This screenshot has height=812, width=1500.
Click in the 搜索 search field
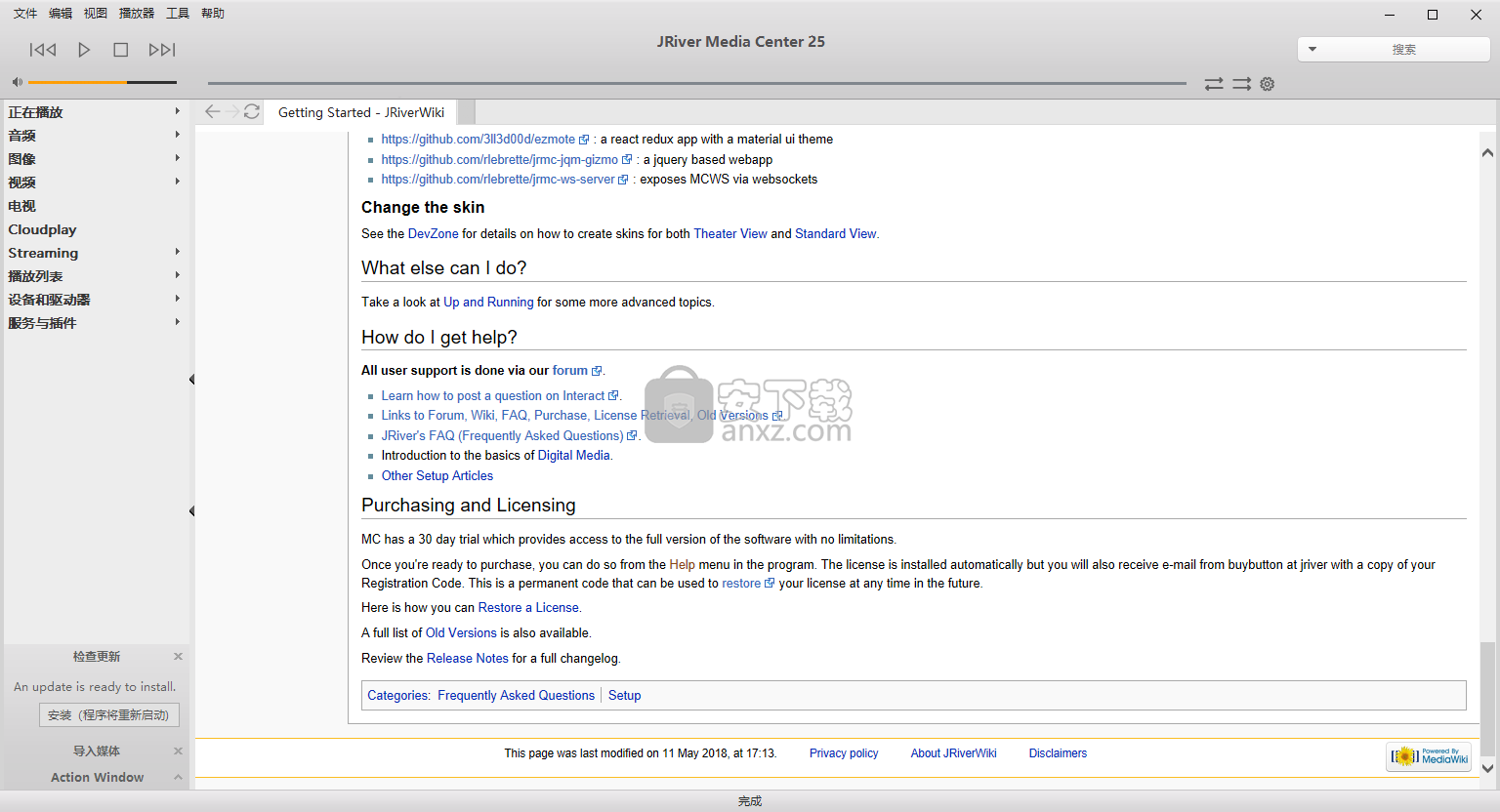(1404, 49)
